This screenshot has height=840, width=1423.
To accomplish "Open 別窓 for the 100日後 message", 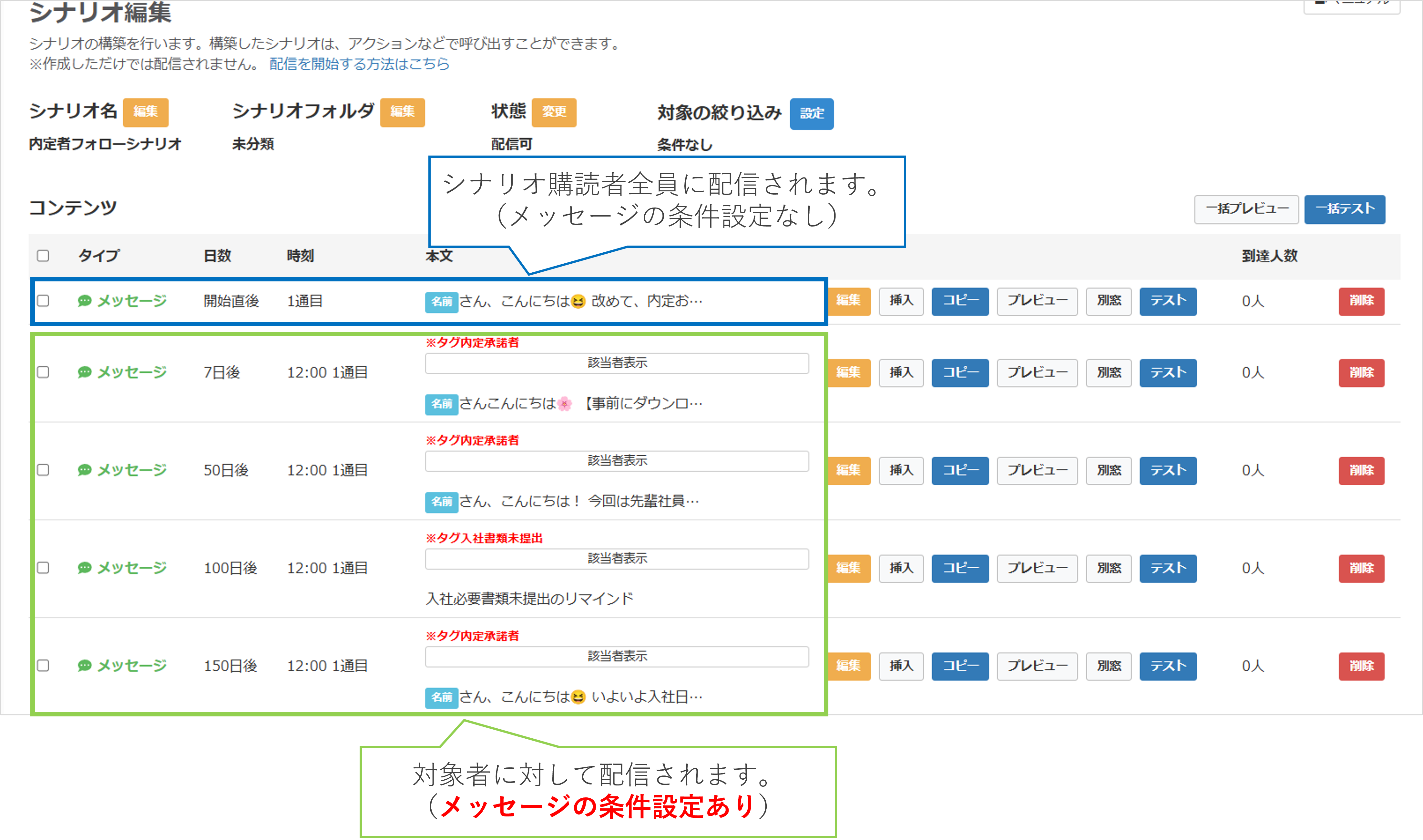I will coord(1108,568).
